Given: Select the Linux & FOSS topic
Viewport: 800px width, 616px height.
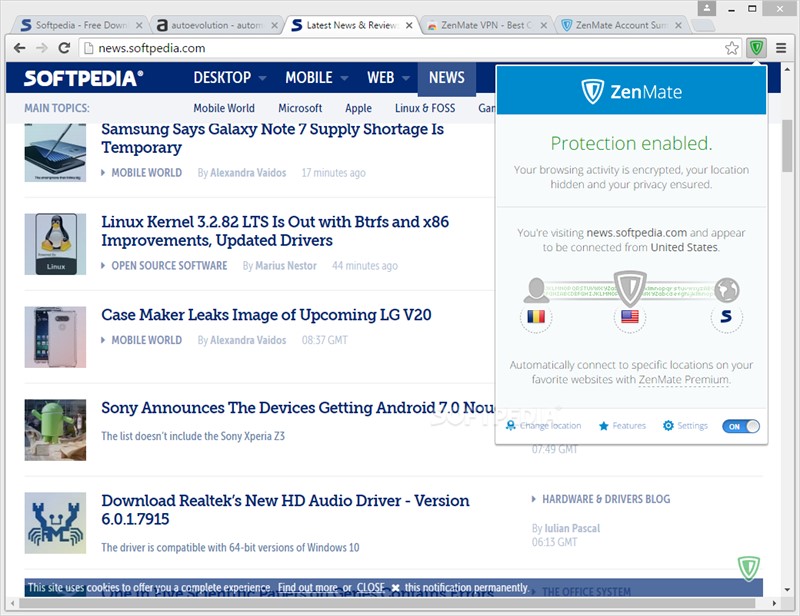Looking at the screenshot, I should [425, 108].
